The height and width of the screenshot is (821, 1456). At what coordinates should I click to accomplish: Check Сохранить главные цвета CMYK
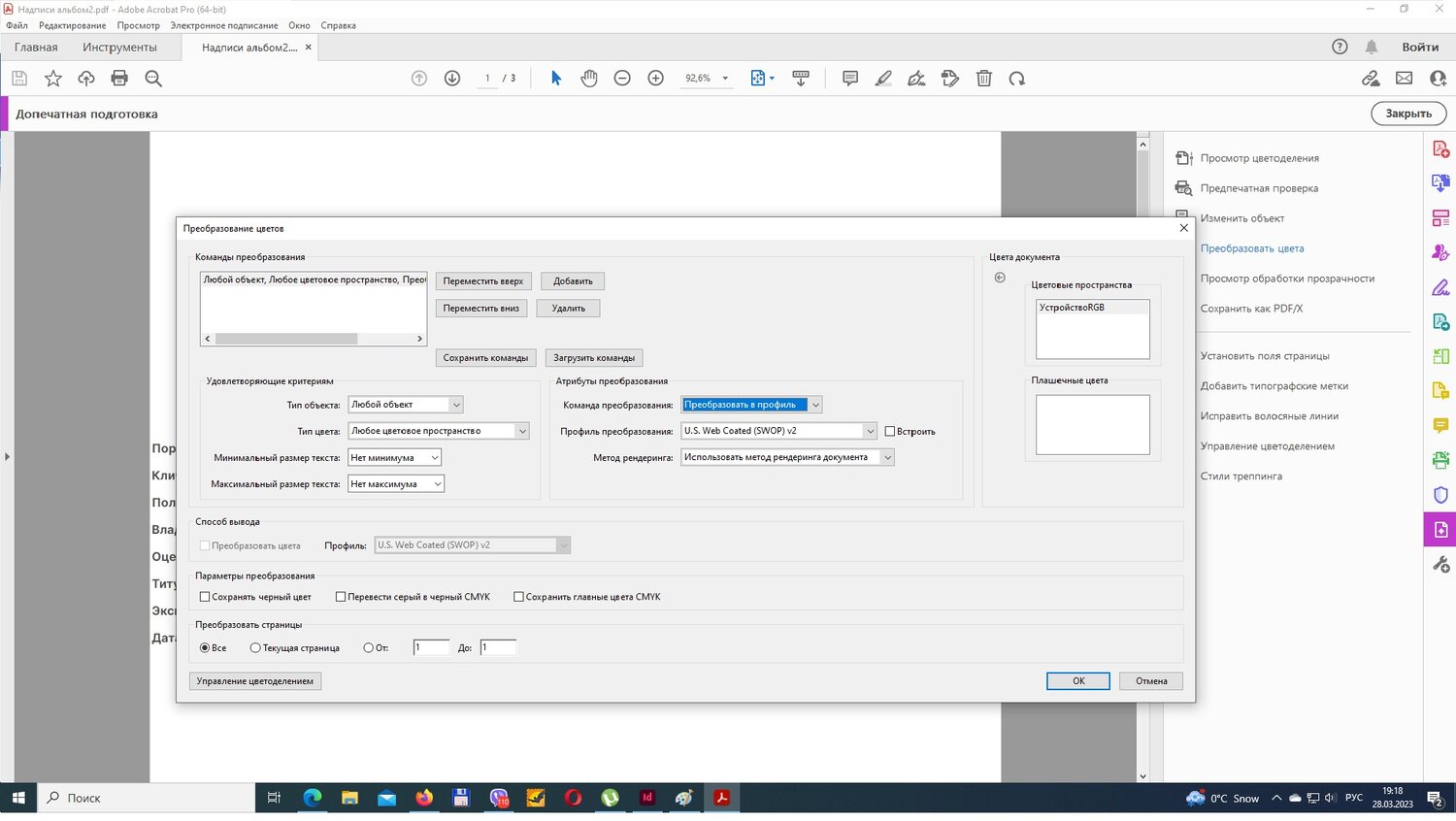[x=518, y=597]
